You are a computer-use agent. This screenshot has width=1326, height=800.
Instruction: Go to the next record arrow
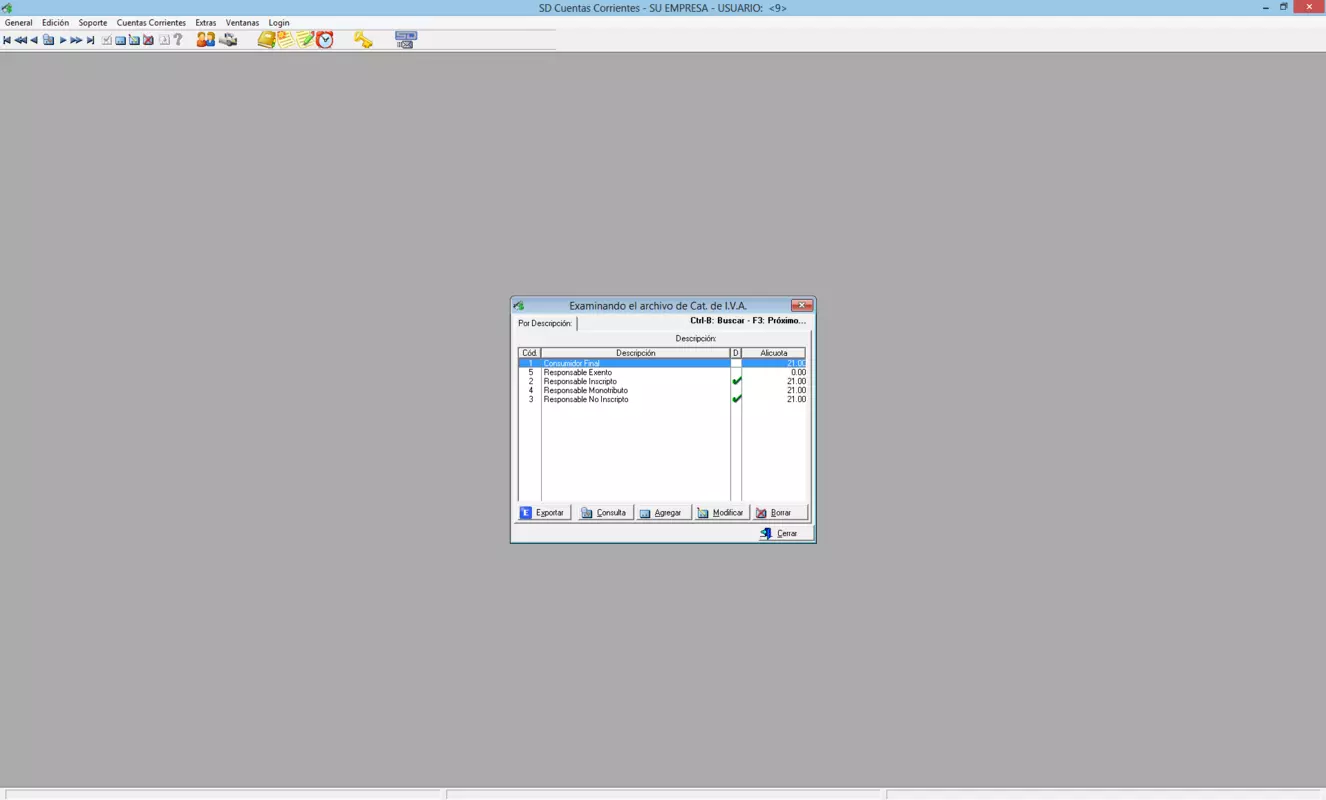pos(62,40)
